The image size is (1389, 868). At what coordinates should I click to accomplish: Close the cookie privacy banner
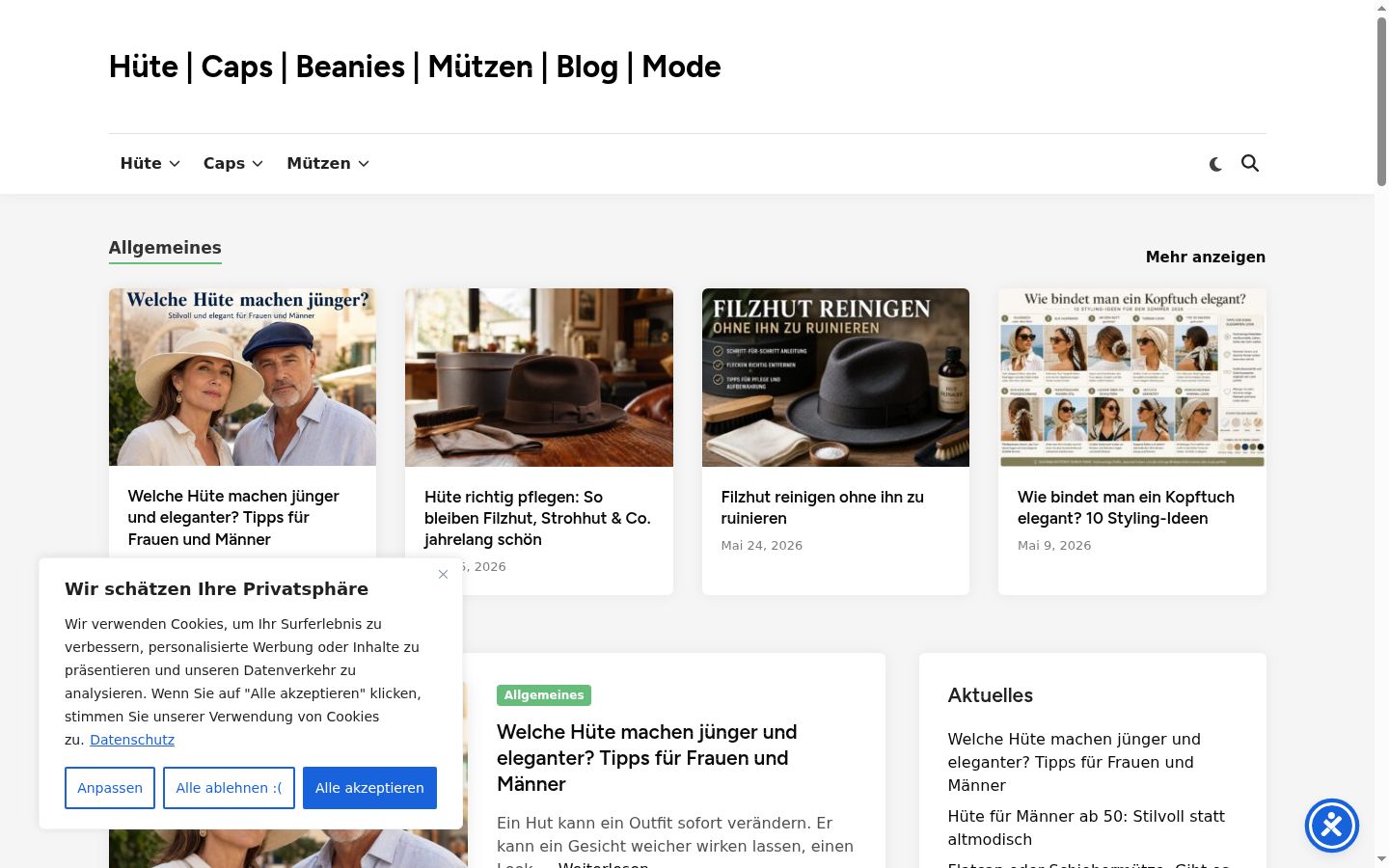point(443,574)
